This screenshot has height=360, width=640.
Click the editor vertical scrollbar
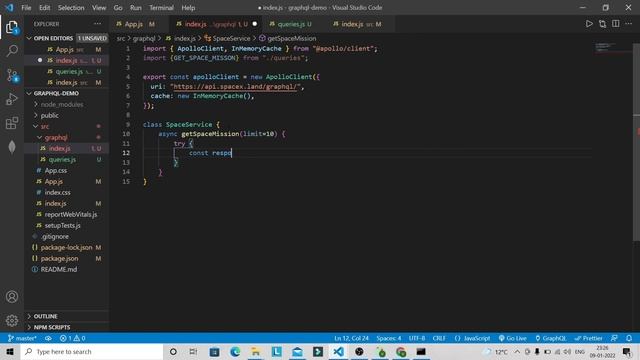(x=636, y=143)
